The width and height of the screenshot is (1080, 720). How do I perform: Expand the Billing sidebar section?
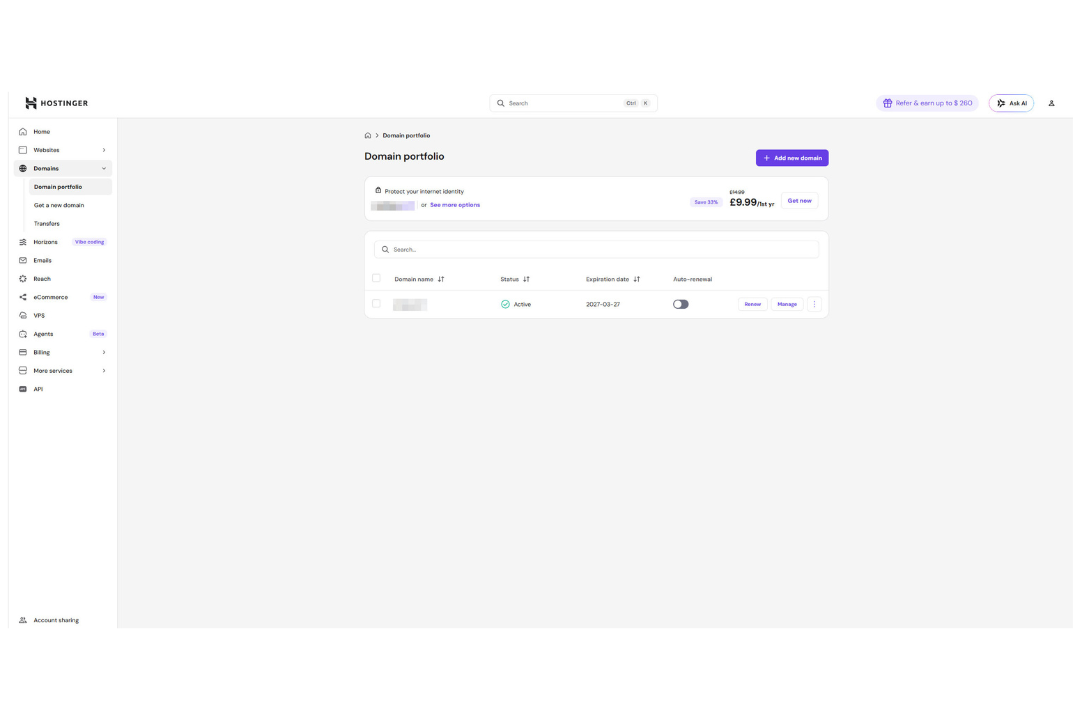63,352
